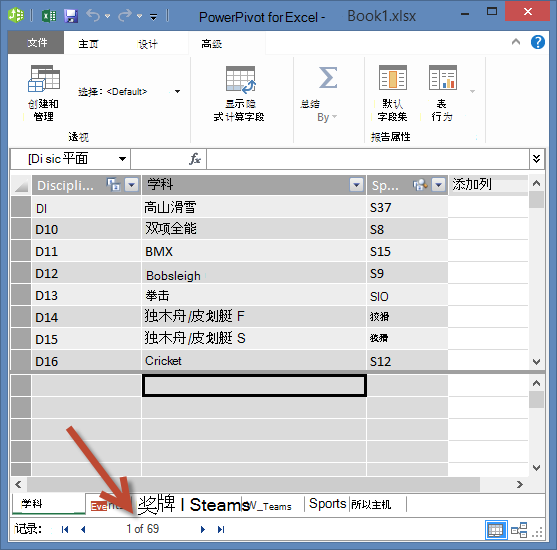Click the Undo arrow icon
The width and height of the screenshot is (557, 550).
coord(93,16)
